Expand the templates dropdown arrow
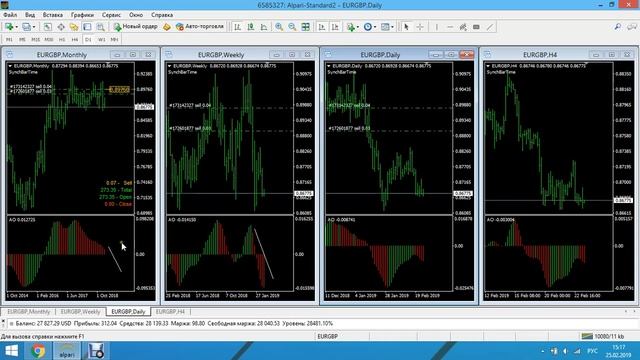The width and height of the screenshot is (640, 360). [392, 27]
